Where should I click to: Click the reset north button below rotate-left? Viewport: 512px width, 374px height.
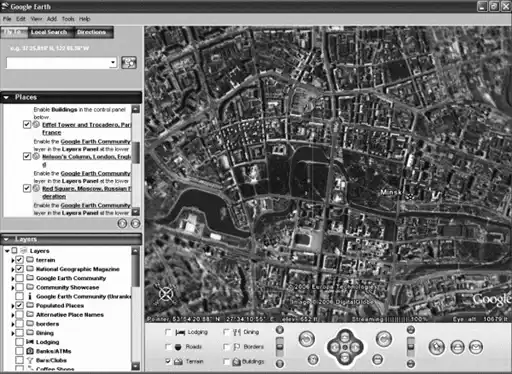(x=313, y=359)
